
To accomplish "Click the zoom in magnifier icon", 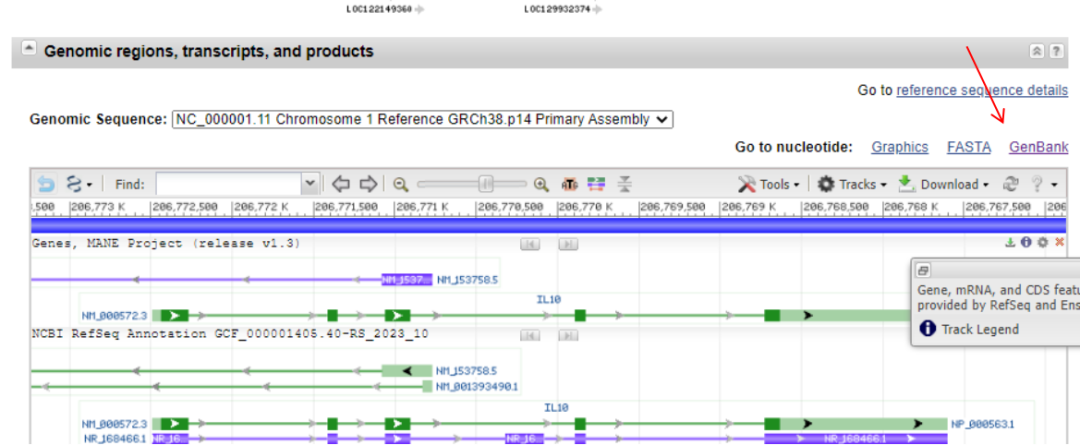I will click(x=541, y=184).
